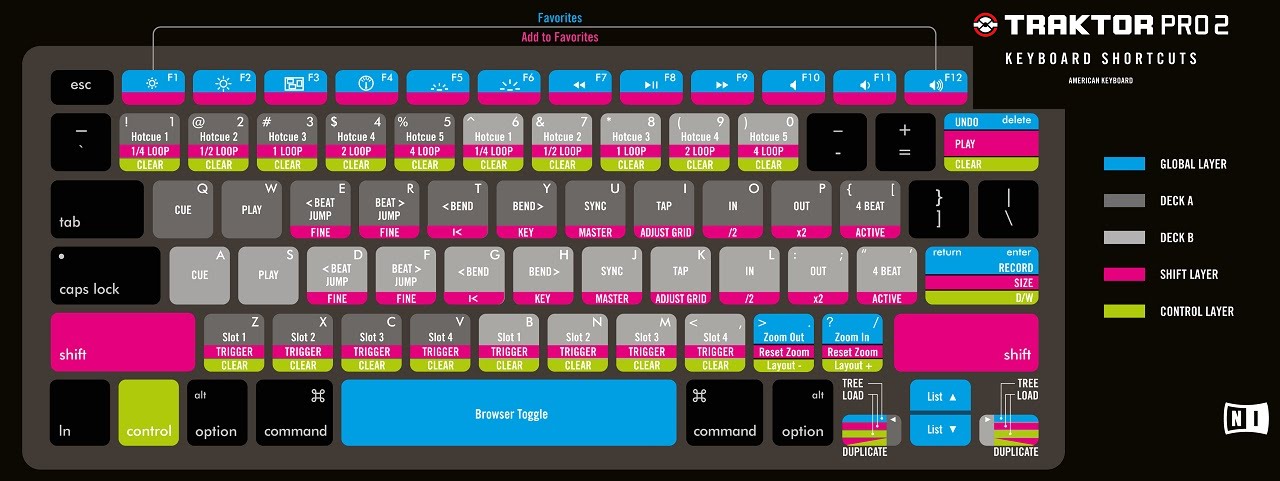
Task: Click the Z key Slot 1 TRIGGER
Action: (x=234, y=342)
